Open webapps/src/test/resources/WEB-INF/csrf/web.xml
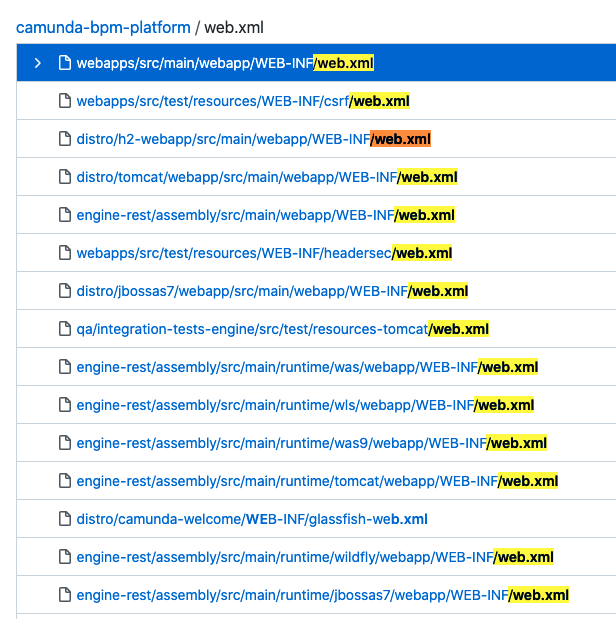This screenshot has height=619, width=616. [243, 101]
